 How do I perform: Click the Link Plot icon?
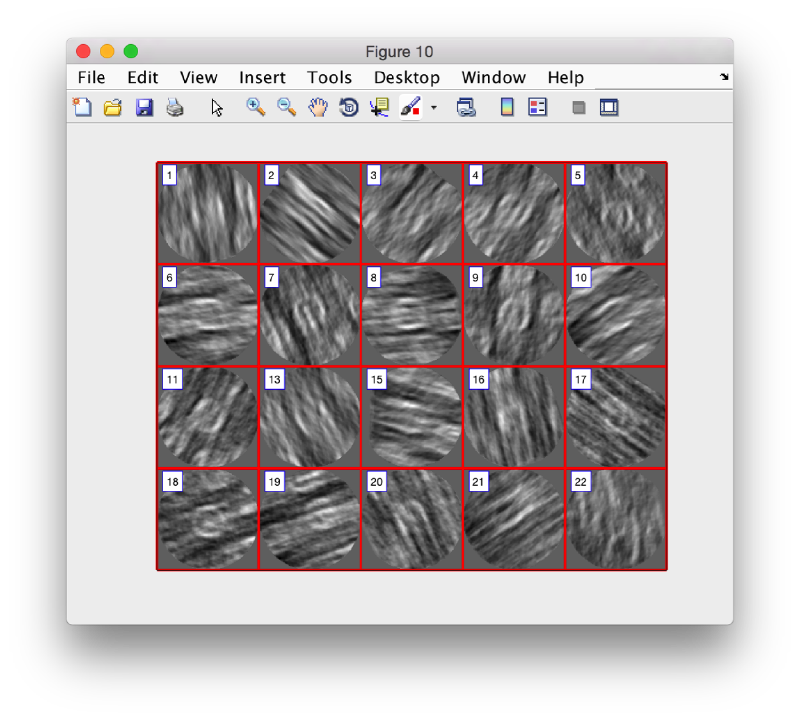[x=466, y=107]
